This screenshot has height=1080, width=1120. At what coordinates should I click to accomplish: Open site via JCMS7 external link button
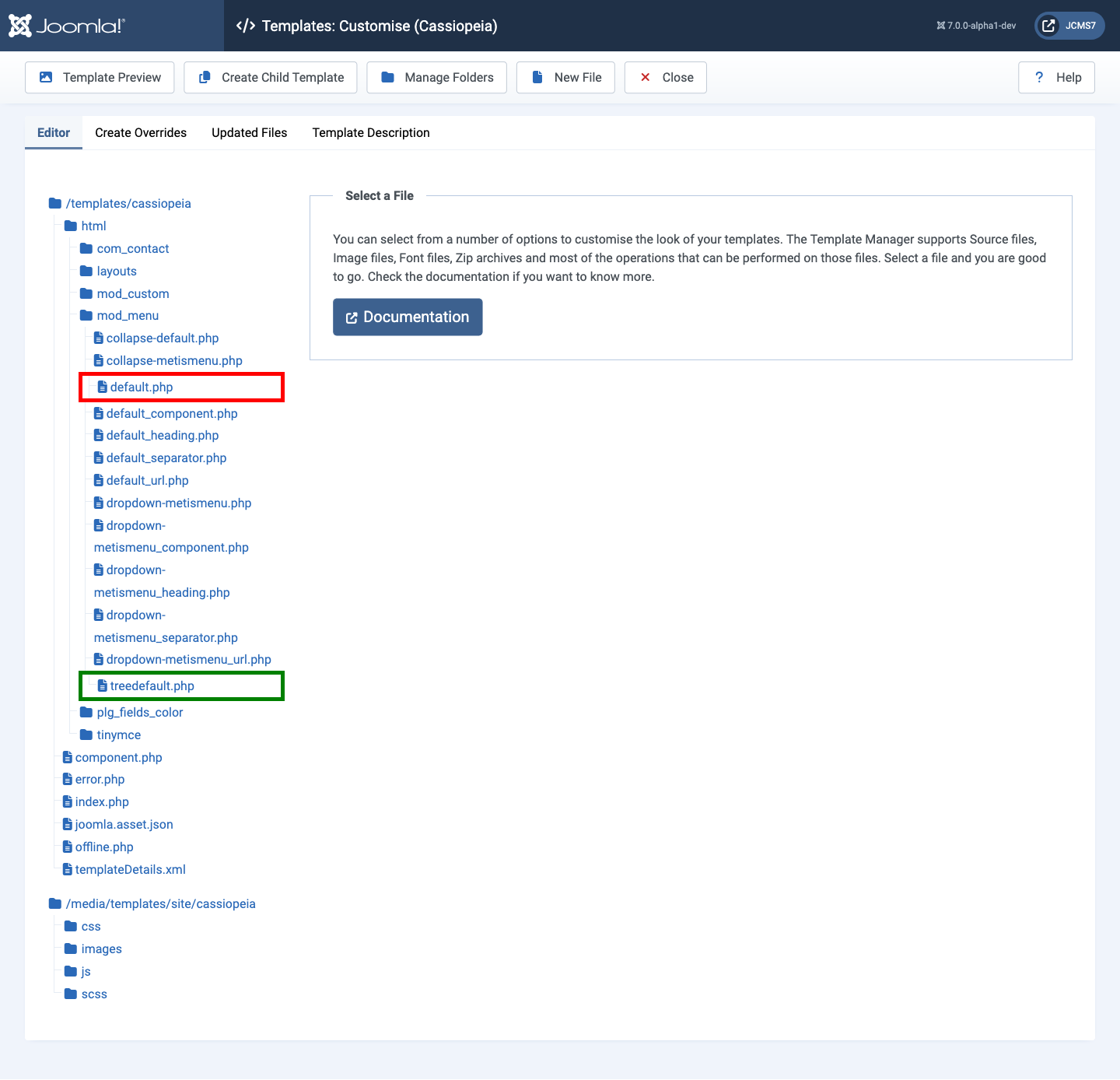(x=1069, y=26)
